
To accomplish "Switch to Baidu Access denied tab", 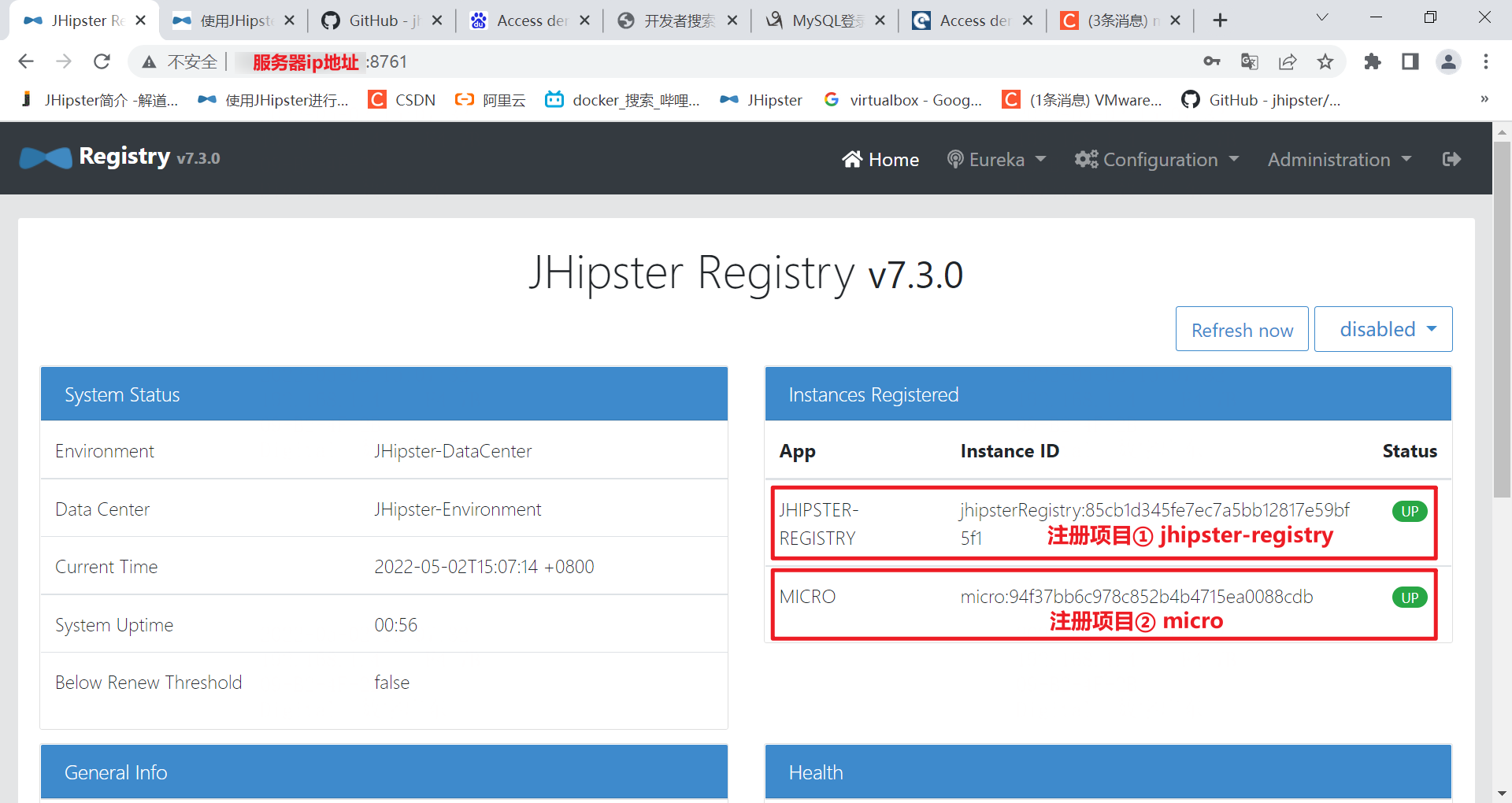I will tap(529, 20).
